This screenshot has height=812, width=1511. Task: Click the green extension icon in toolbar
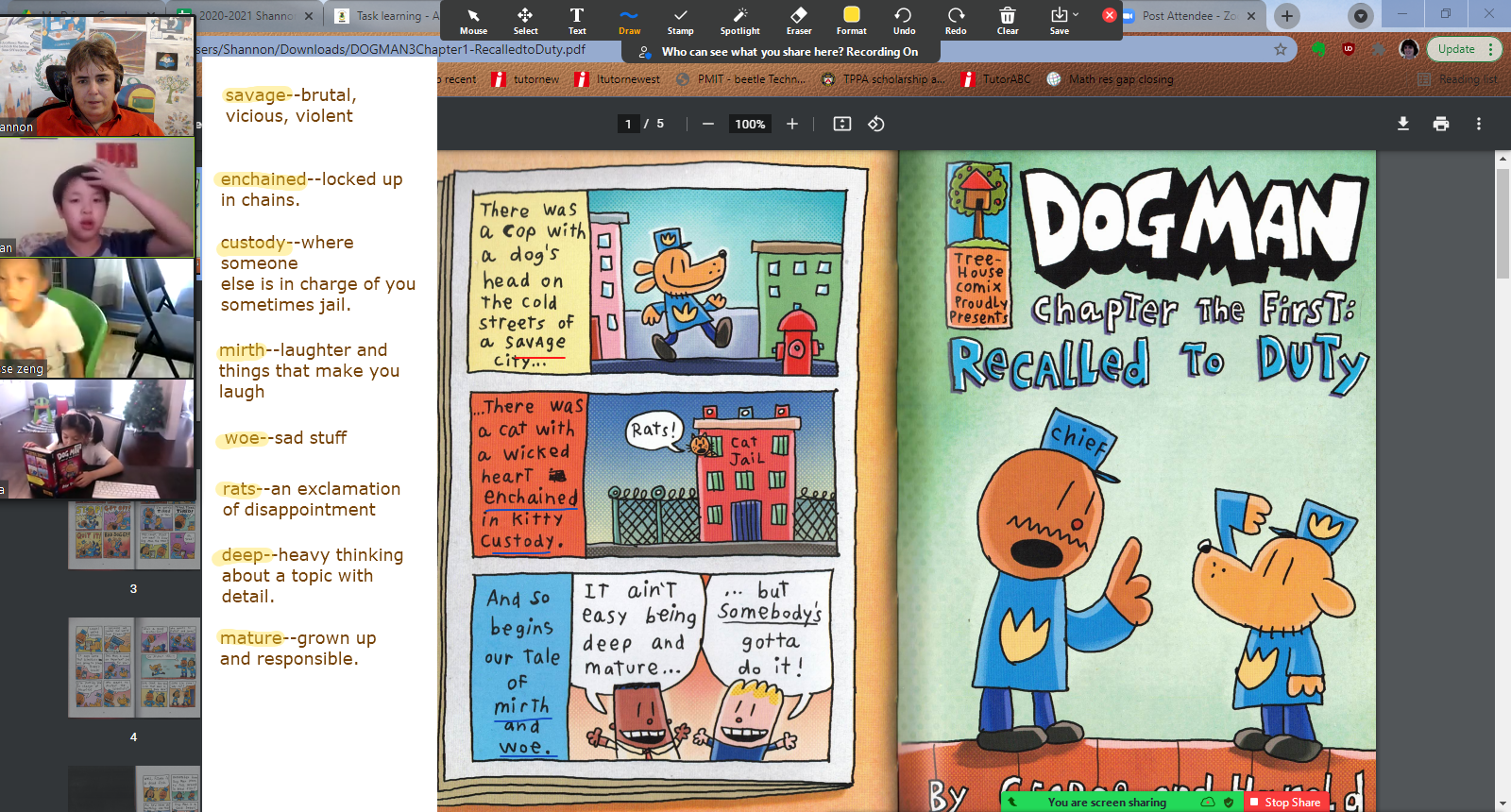(1319, 49)
